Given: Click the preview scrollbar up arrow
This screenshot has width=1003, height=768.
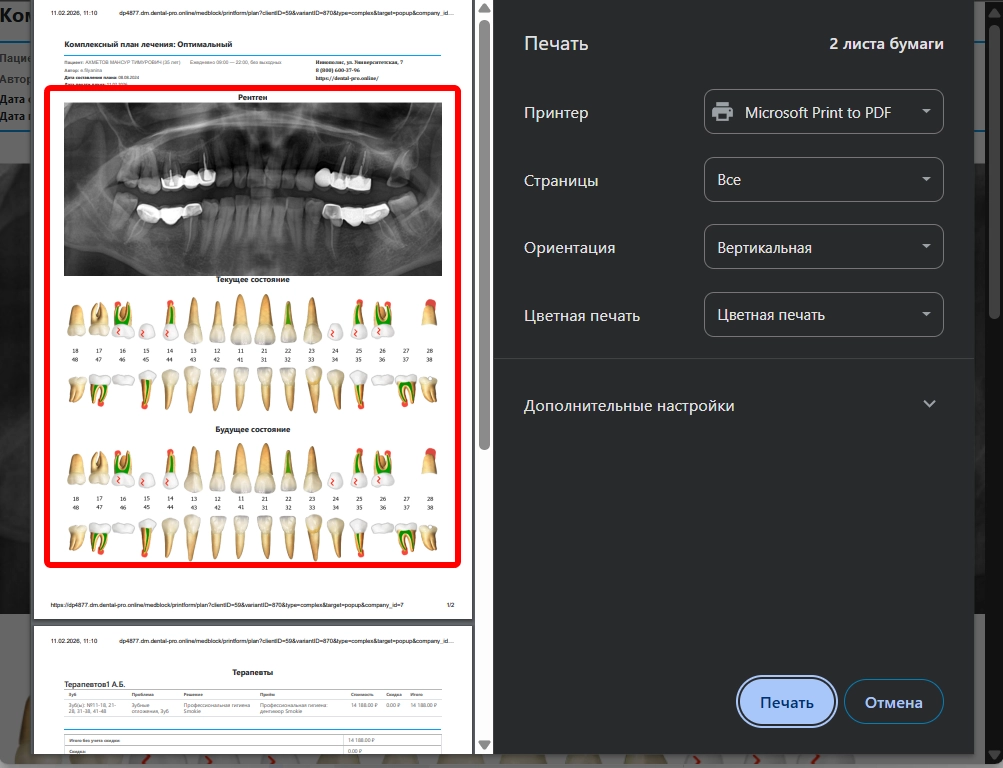Looking at the screenshot, I should (484, 9).
